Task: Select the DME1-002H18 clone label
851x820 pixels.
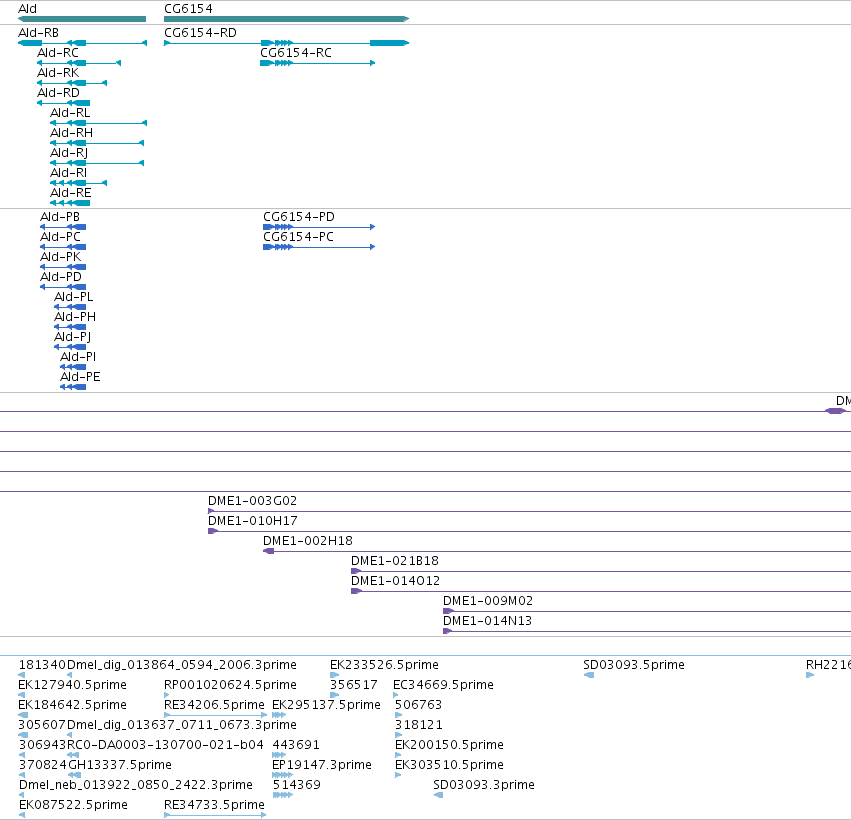Action: 308,541
